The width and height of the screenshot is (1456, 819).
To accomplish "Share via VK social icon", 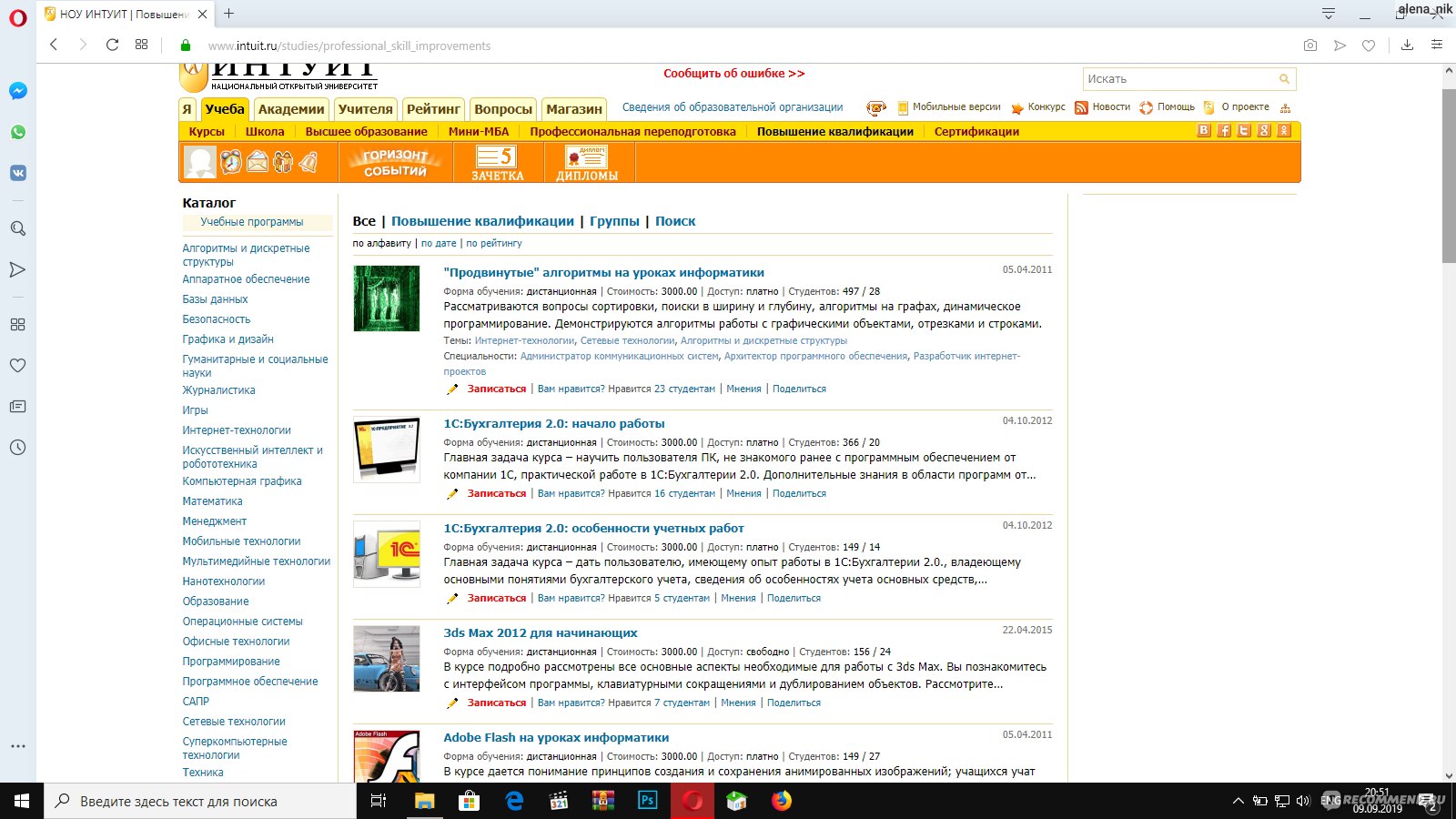I will click(1204, 131).
